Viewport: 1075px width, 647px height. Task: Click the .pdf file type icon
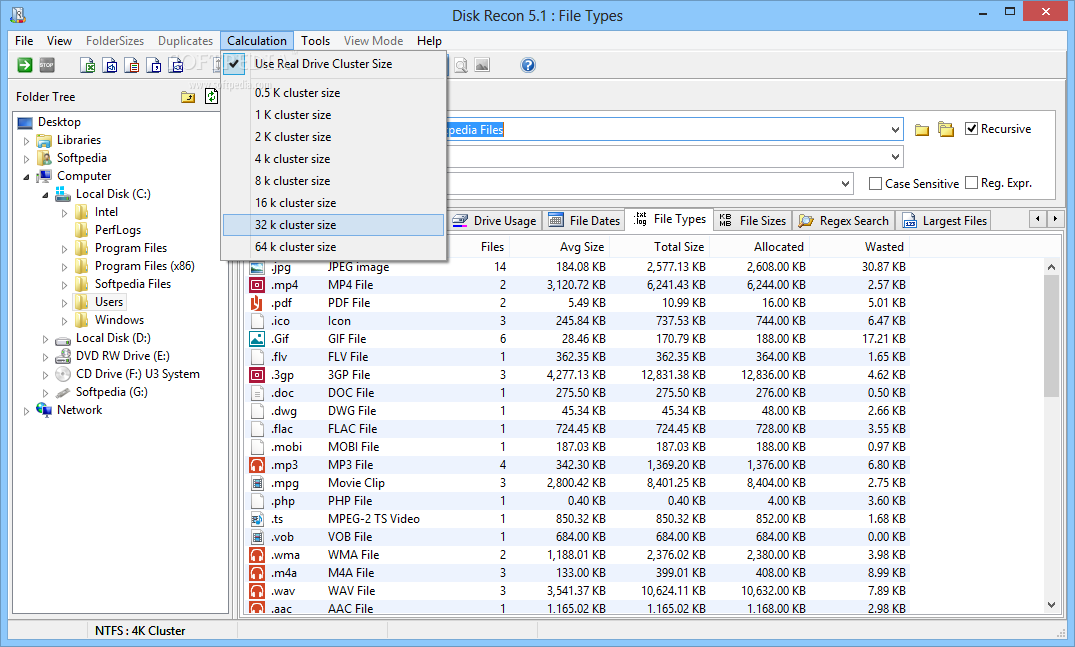pyautogui.click(x=257, y=303)
